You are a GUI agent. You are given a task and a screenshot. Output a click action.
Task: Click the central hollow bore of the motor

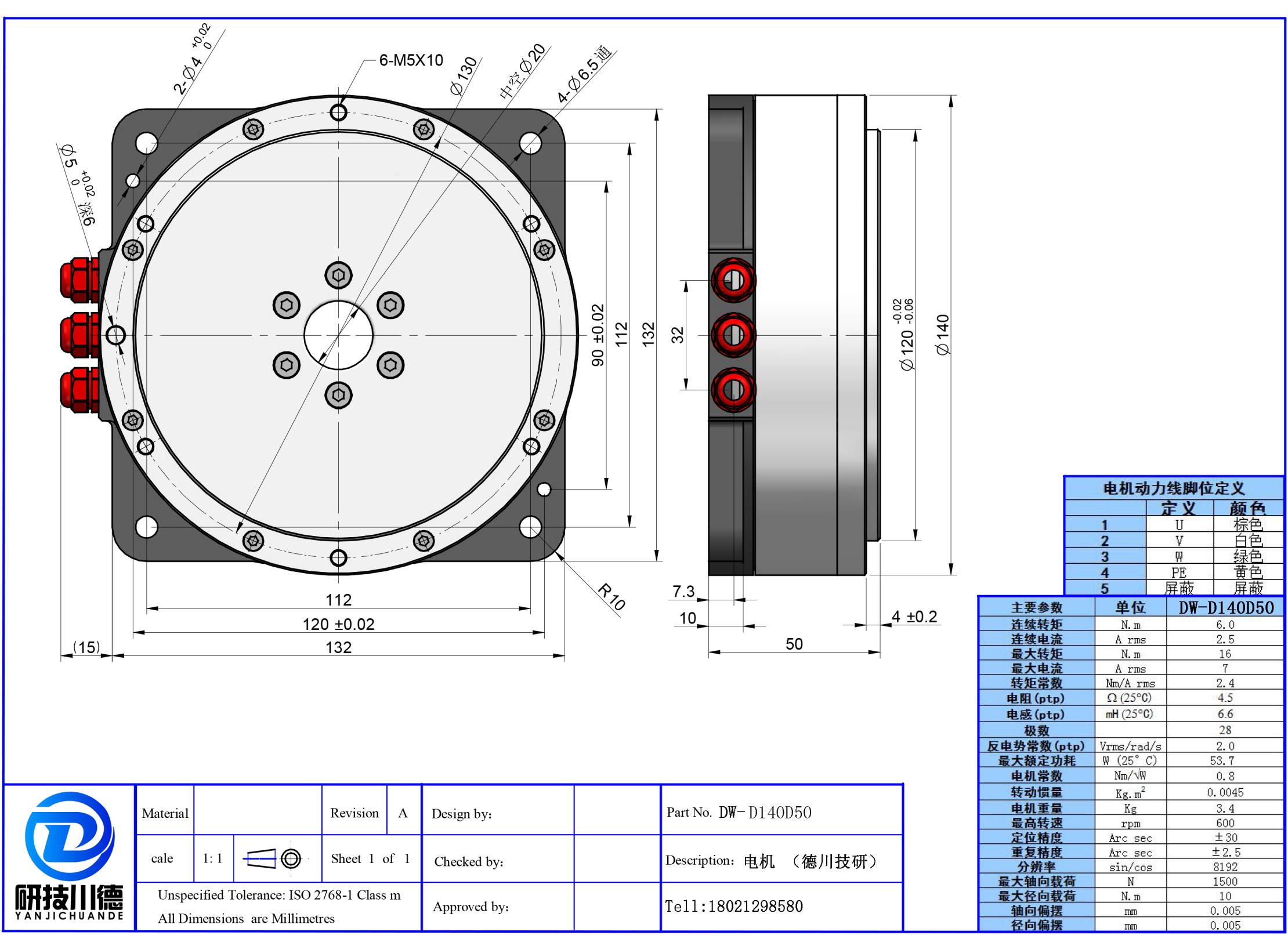(x=339, y=335)
